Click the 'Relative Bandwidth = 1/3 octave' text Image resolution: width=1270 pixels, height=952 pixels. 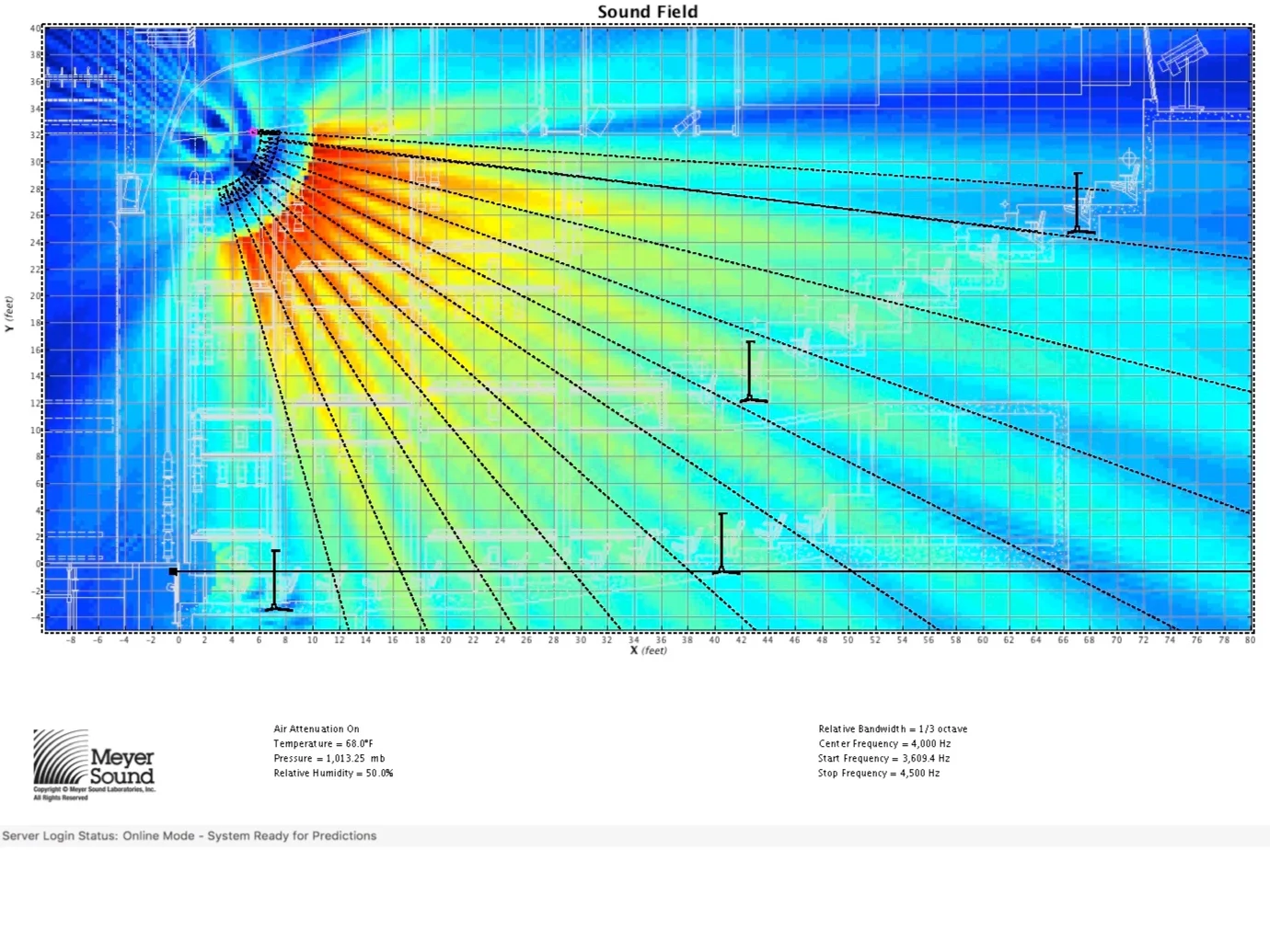(x=893, y=728)
